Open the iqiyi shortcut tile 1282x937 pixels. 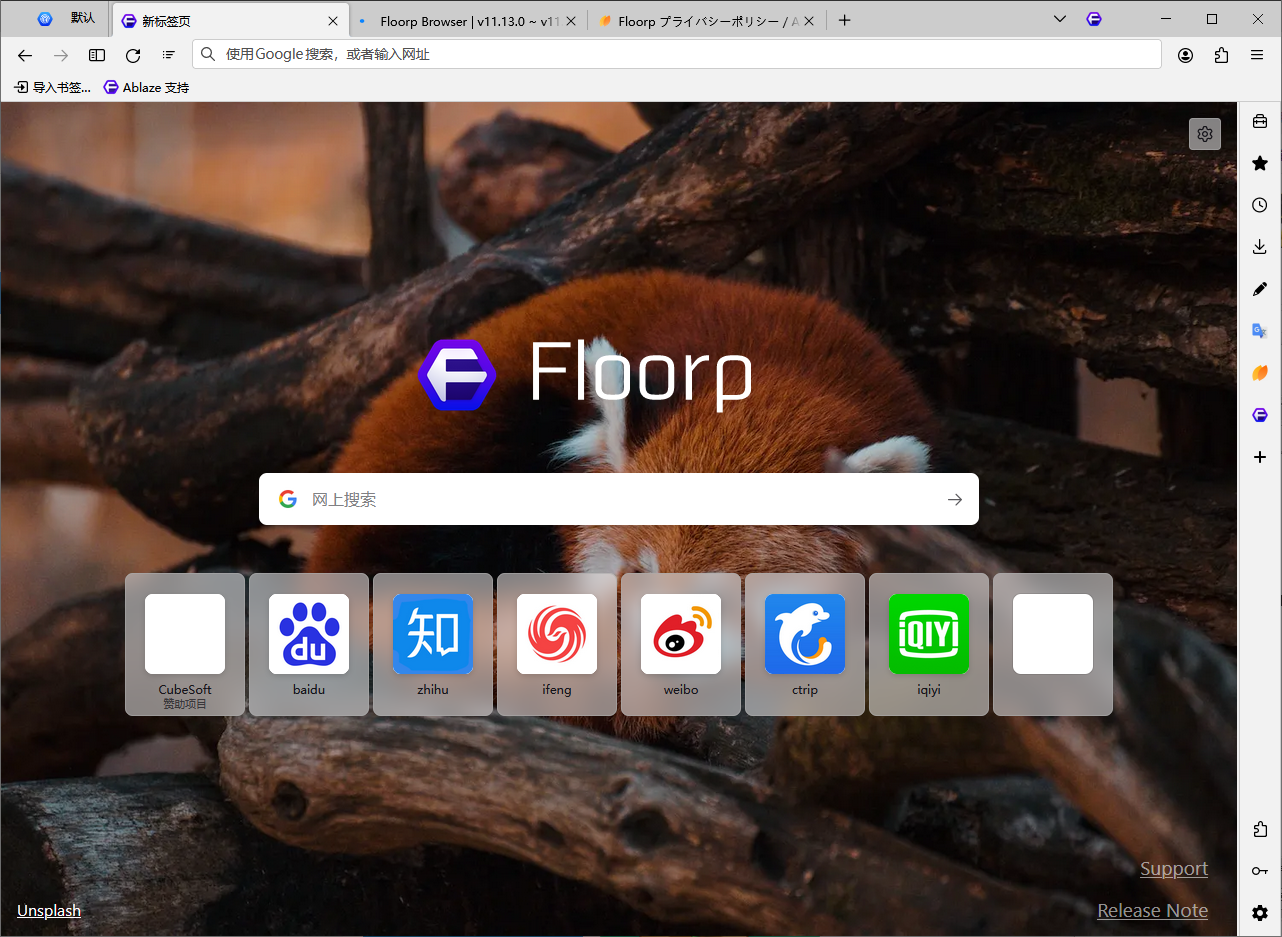929,644
